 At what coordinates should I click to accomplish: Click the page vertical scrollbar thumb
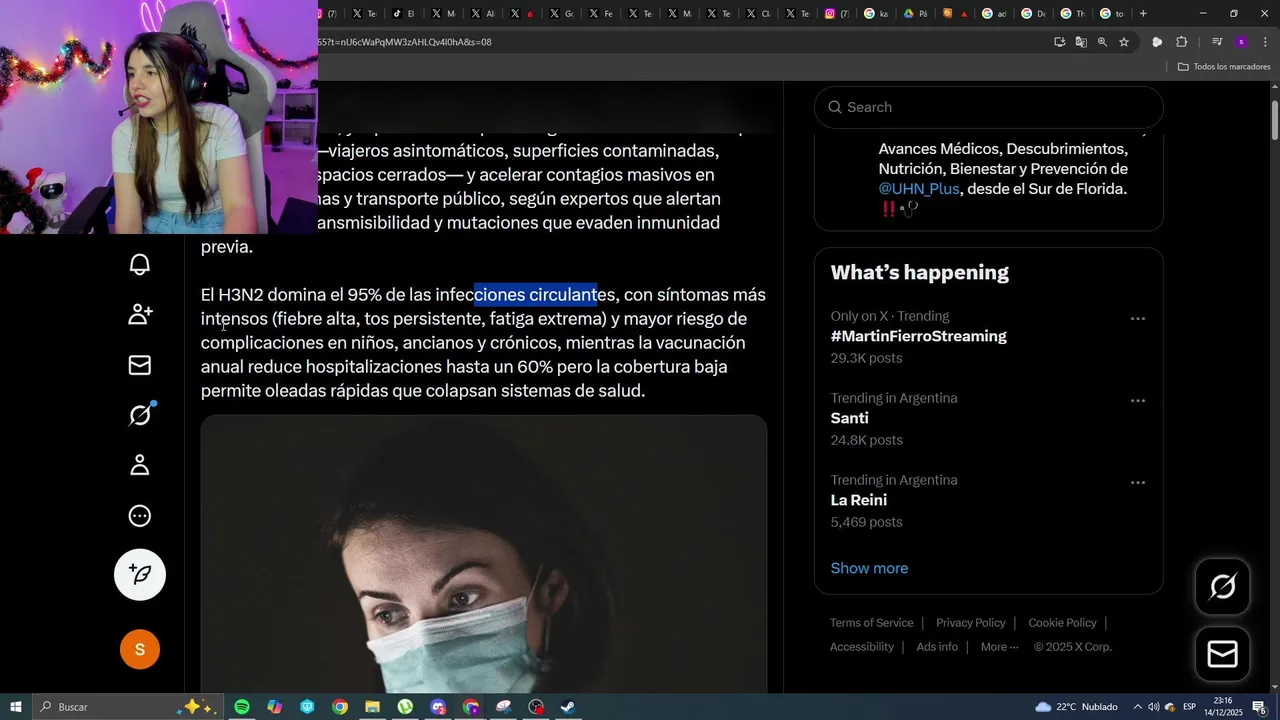(x=1274, y=120)
